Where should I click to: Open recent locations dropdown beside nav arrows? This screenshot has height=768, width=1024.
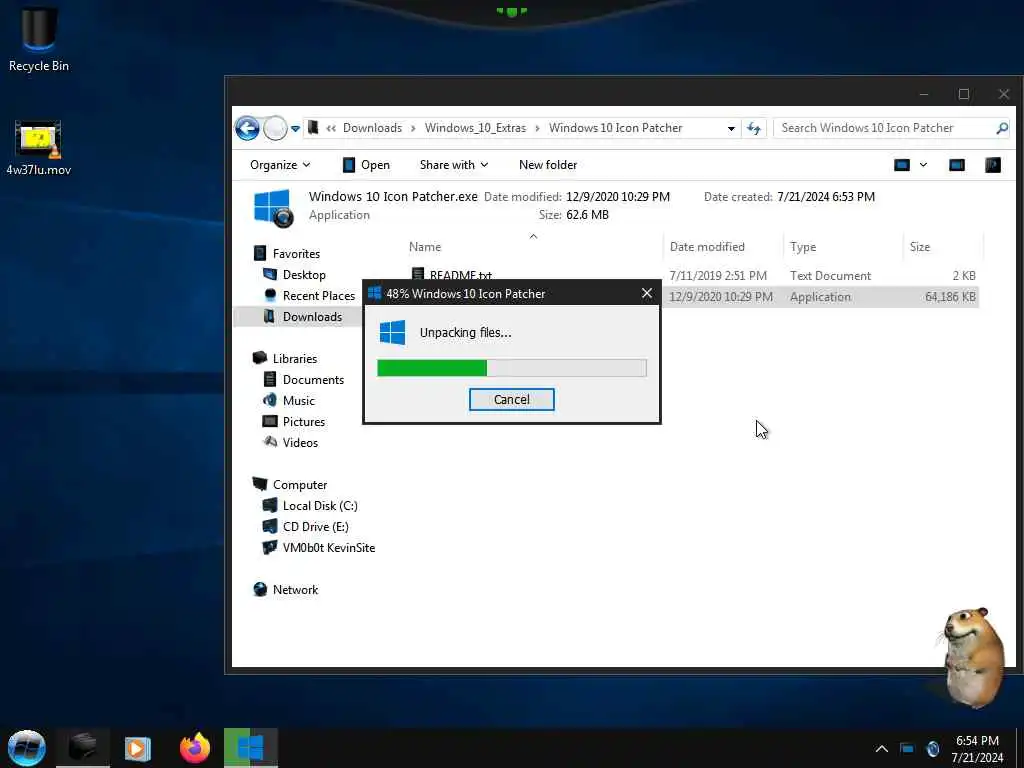click(295, 129)
